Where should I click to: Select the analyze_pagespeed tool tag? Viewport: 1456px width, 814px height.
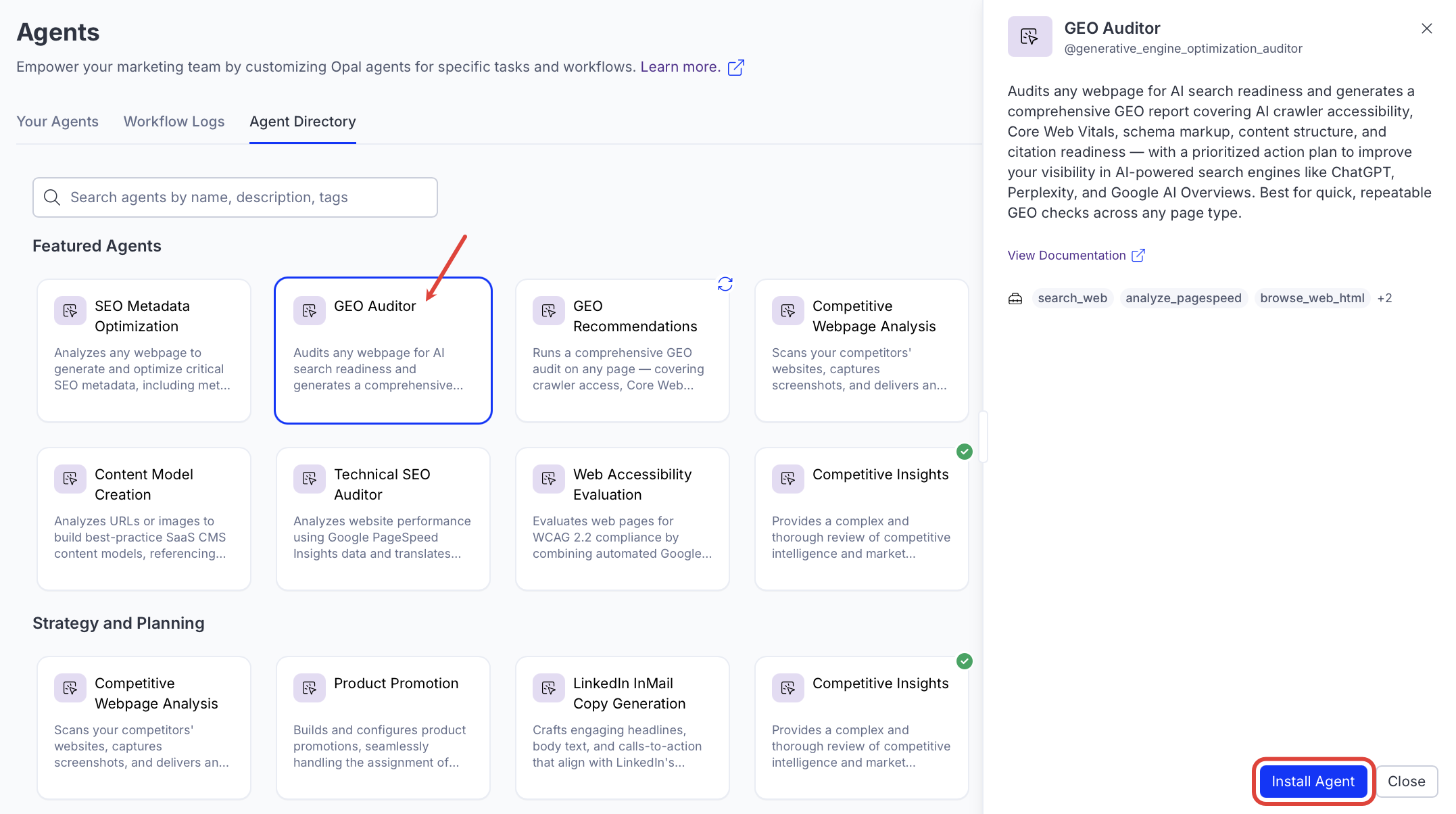tap(1183, 298)
